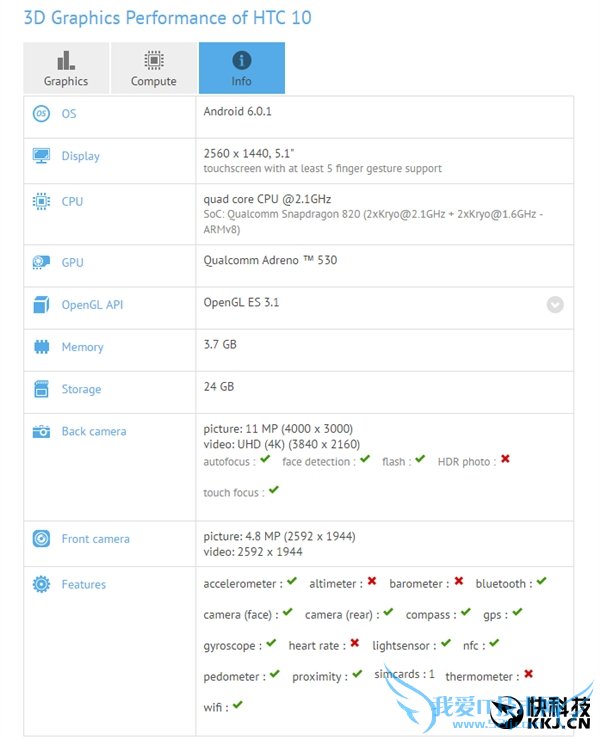This screenshot has width=600, height=739.
Task: Click the green check beside autofocus
Action: pos(265,460)
